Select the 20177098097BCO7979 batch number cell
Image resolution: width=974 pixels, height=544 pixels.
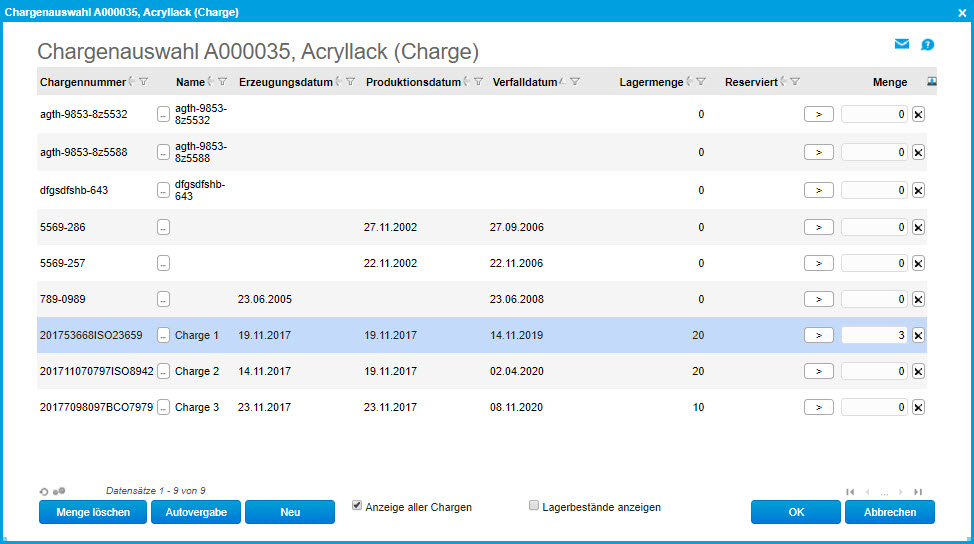click(x=96, y=407)
